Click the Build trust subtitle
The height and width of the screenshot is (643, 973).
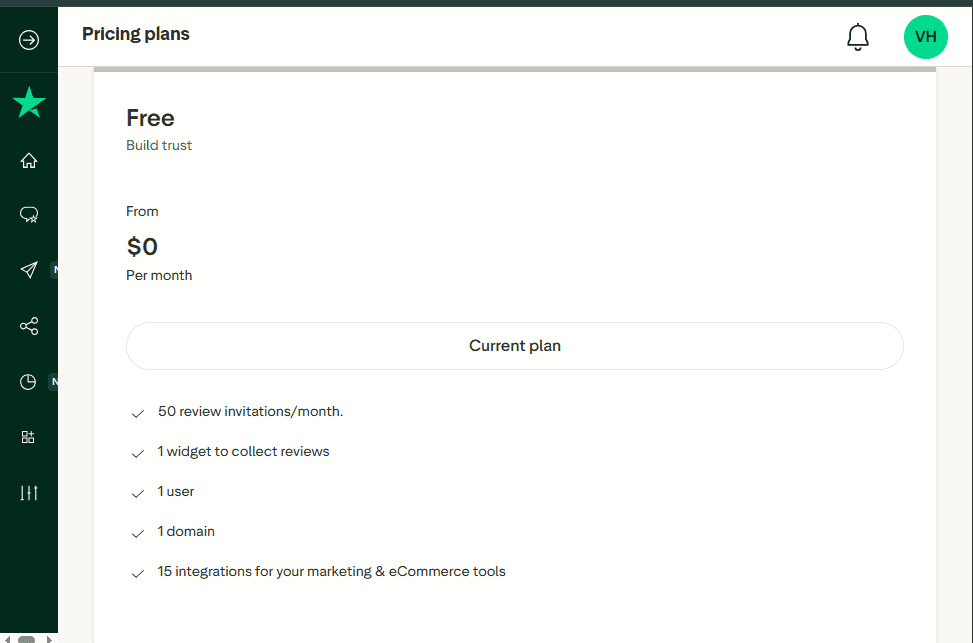click(x=159, y=145)
